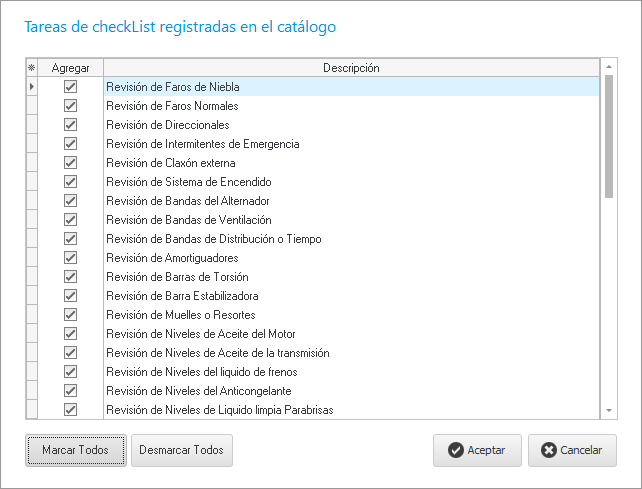Click the scrollbar down arrow

609,410
